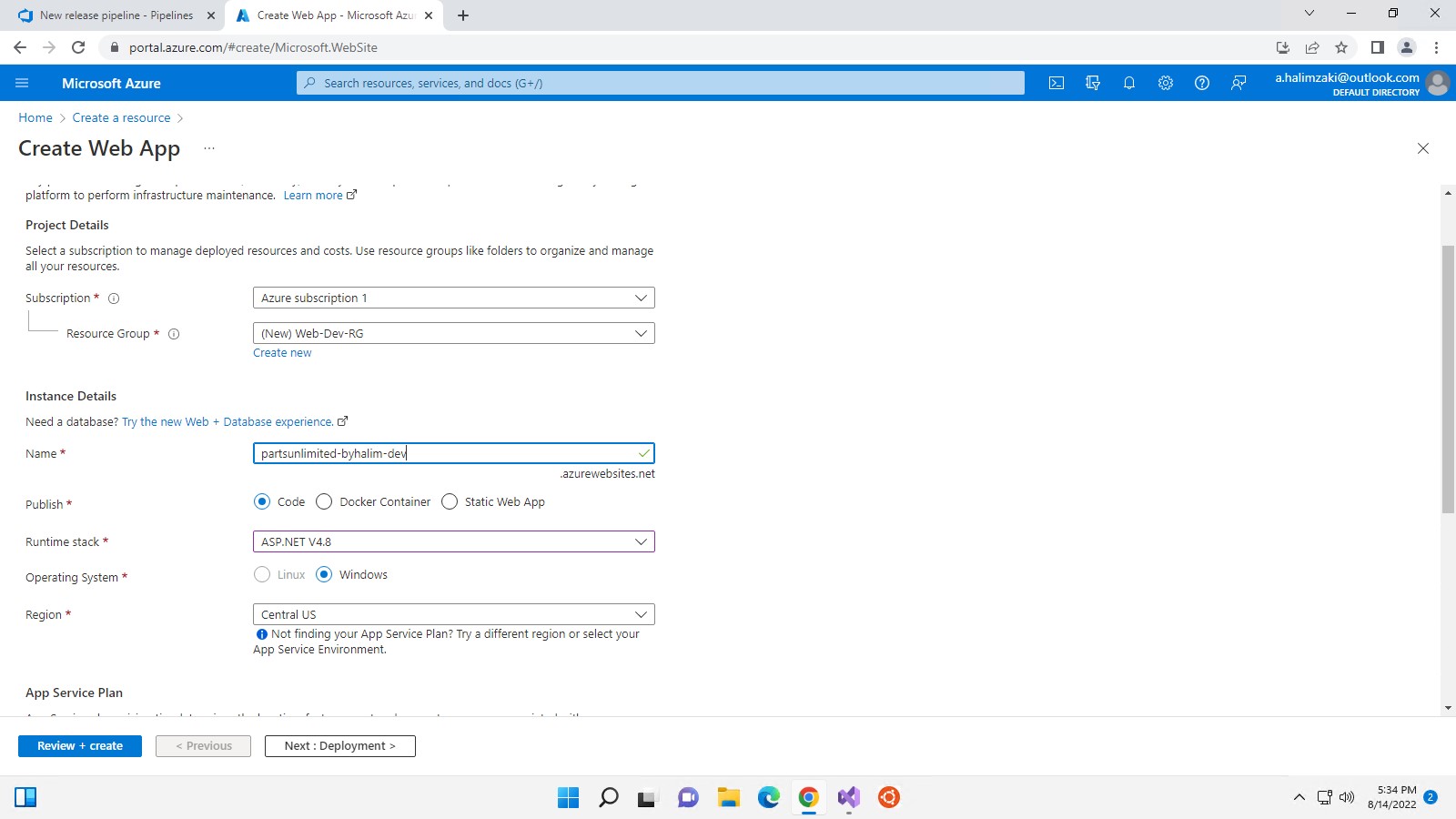Click the Next : Deployment button

340,746
